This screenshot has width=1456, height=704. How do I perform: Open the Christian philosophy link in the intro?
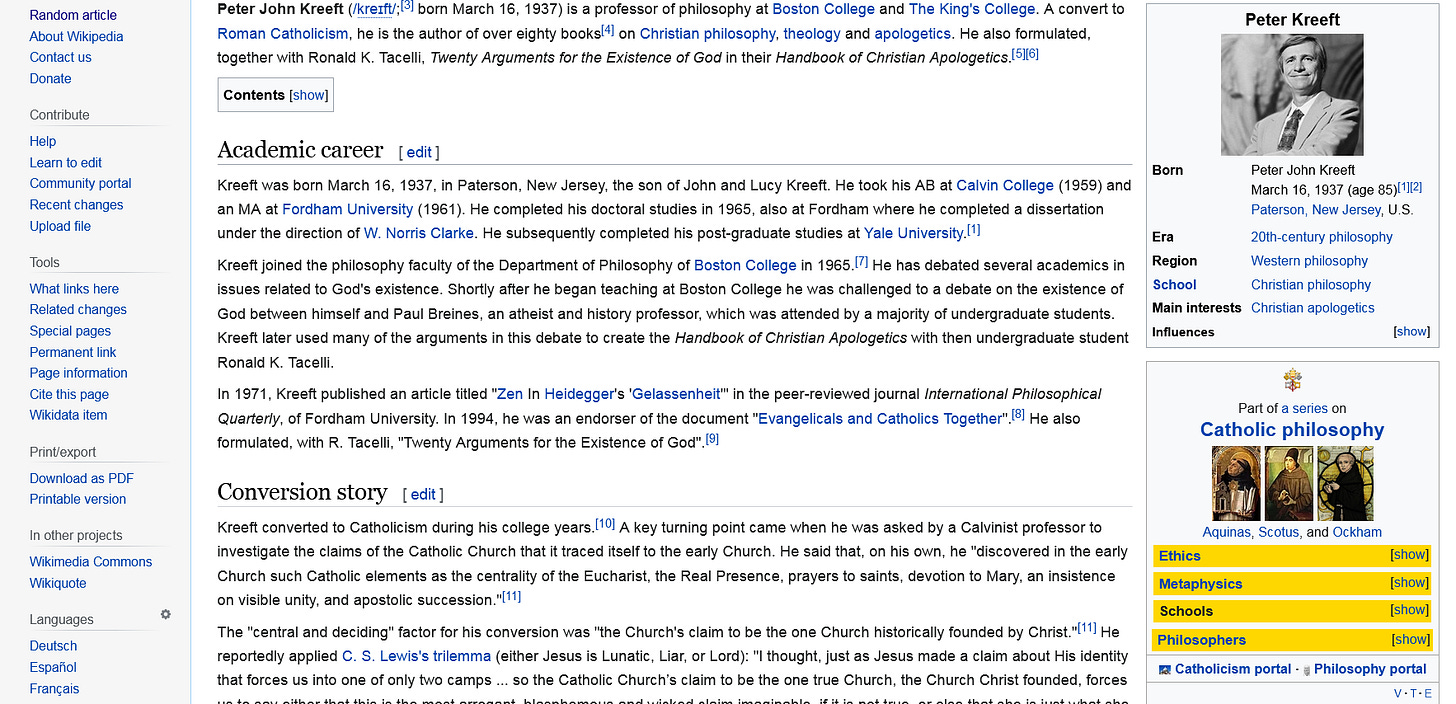pyautogui.click(x=707, y=33)
